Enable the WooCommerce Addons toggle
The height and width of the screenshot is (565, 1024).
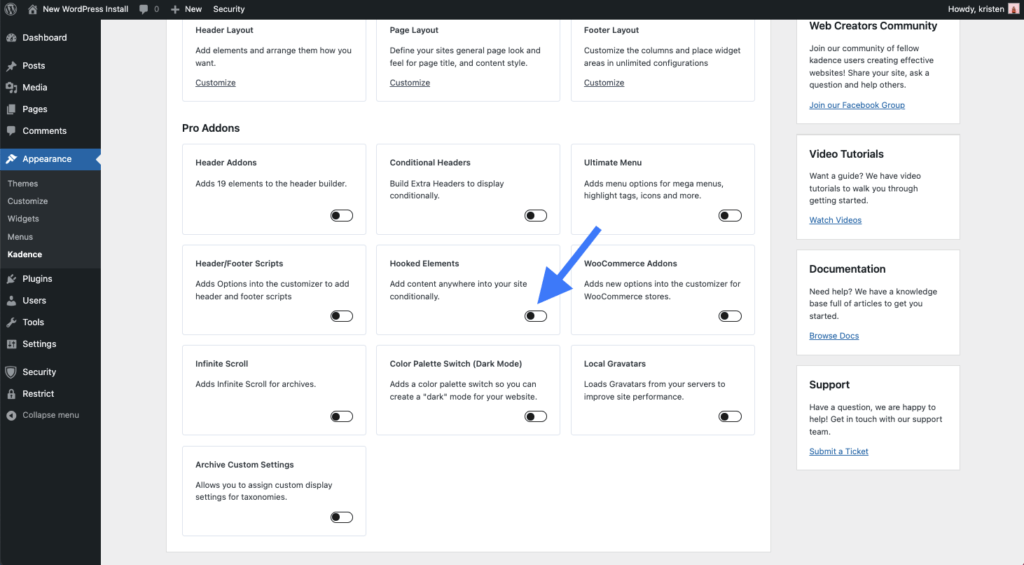[730, 316]
